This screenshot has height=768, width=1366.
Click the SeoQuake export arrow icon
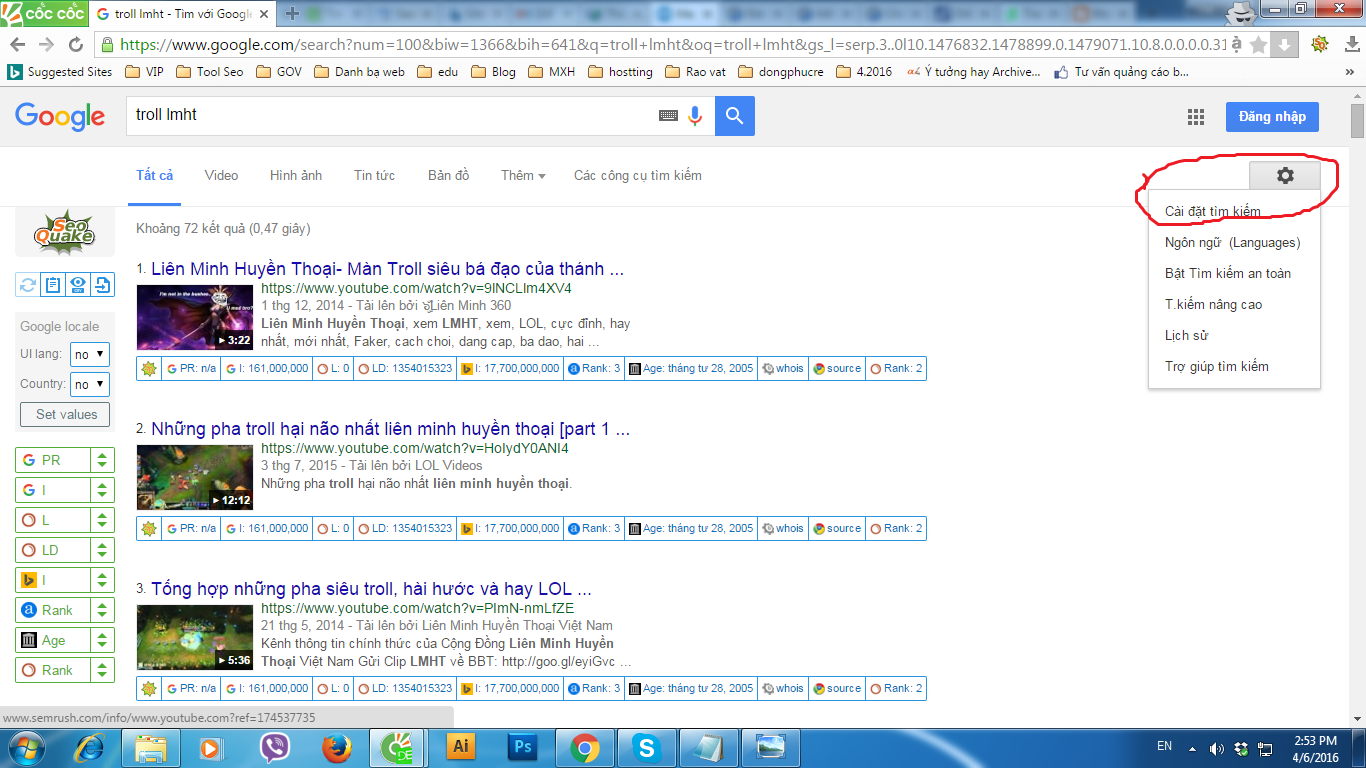(103, 285)
